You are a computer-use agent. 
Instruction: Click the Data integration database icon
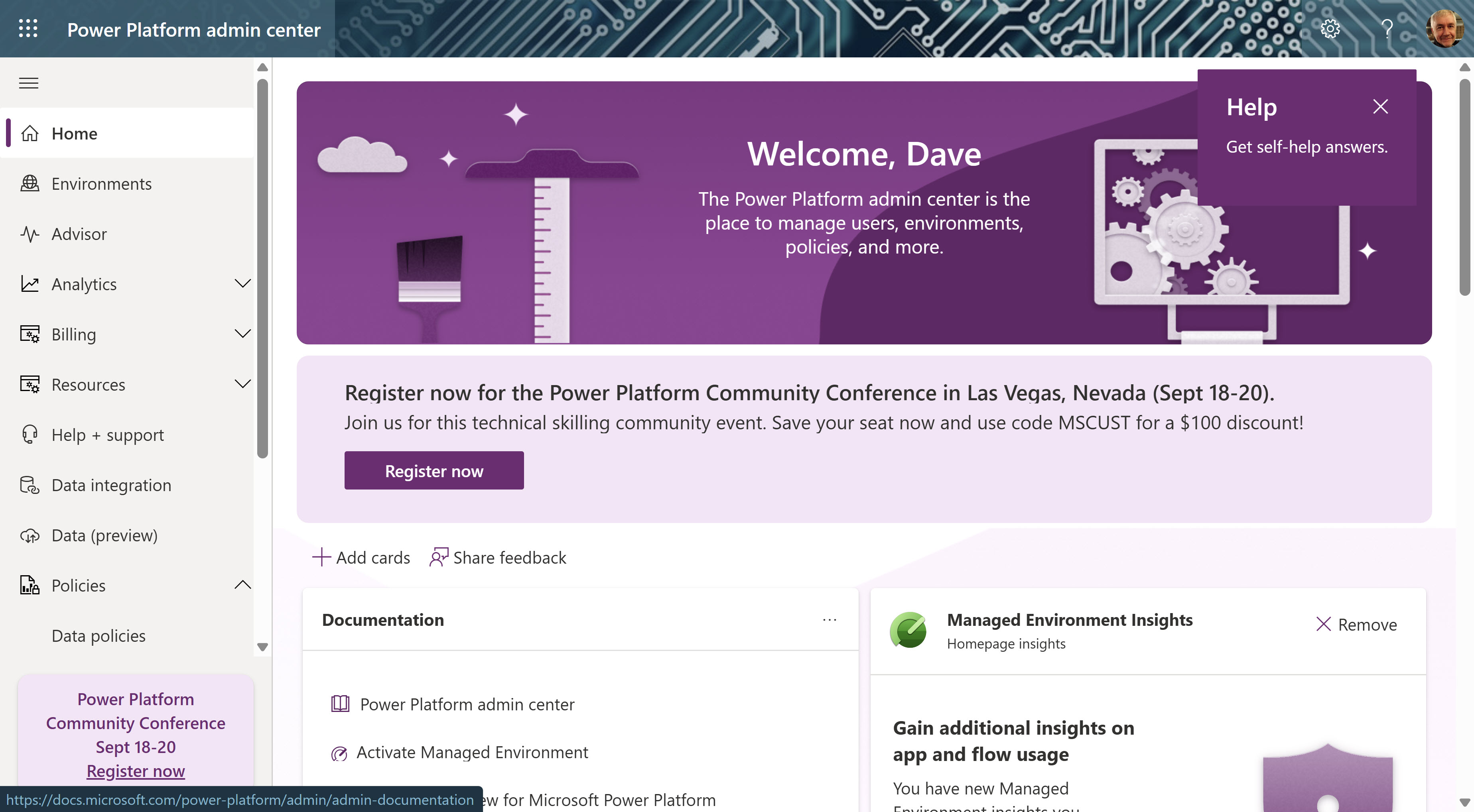(x=30, y=485)
